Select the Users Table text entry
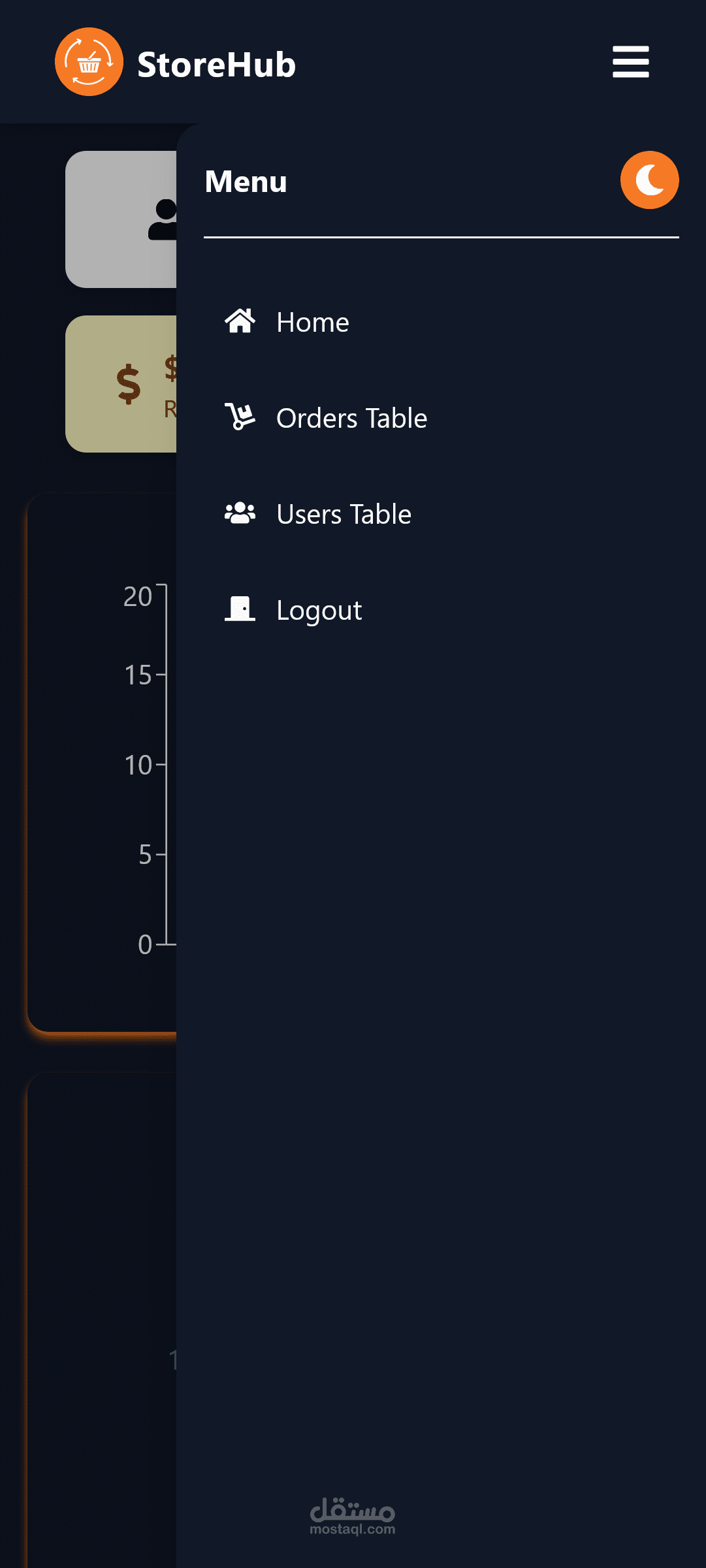This screenshot has width=706, height=1568. click(344, 515)
